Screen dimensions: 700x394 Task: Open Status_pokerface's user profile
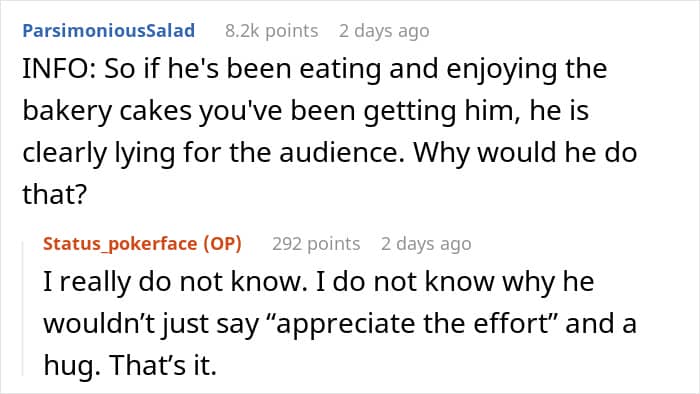[120, 244]
